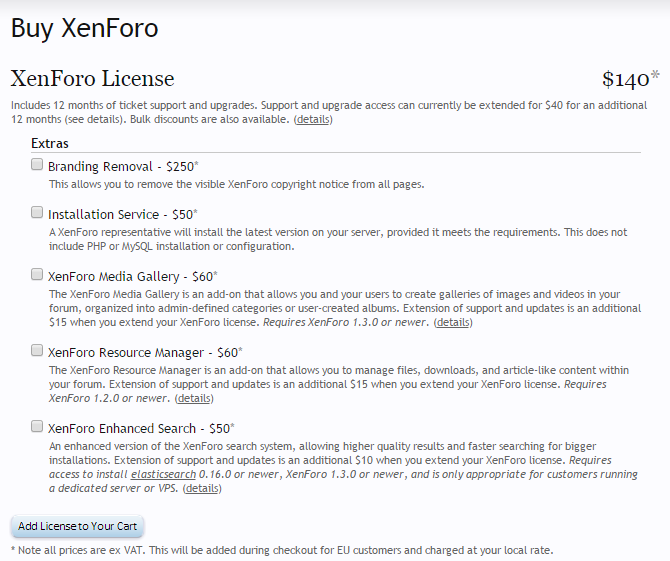Click the 'Installation Service - $50' label text
670x561 pixels.
[121, 214]
